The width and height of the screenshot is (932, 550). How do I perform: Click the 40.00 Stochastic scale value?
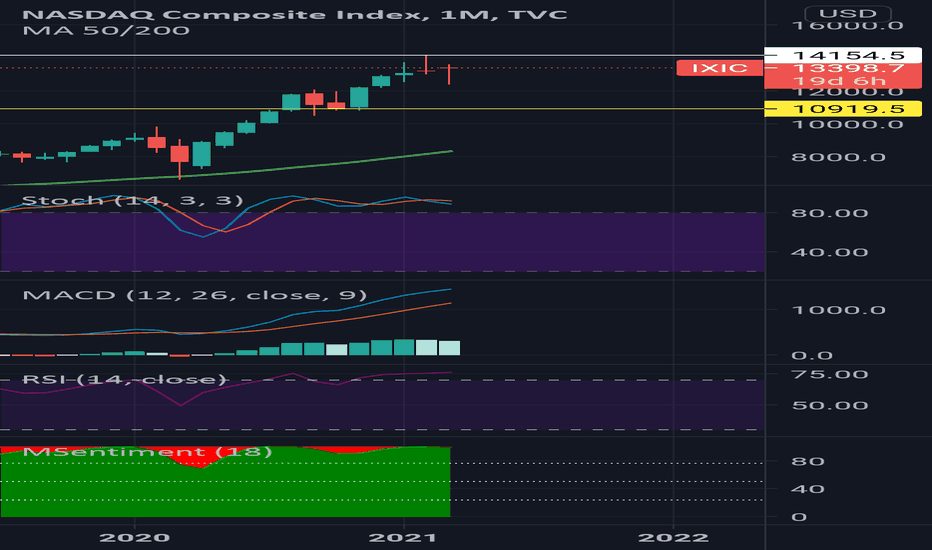[830, 253]
